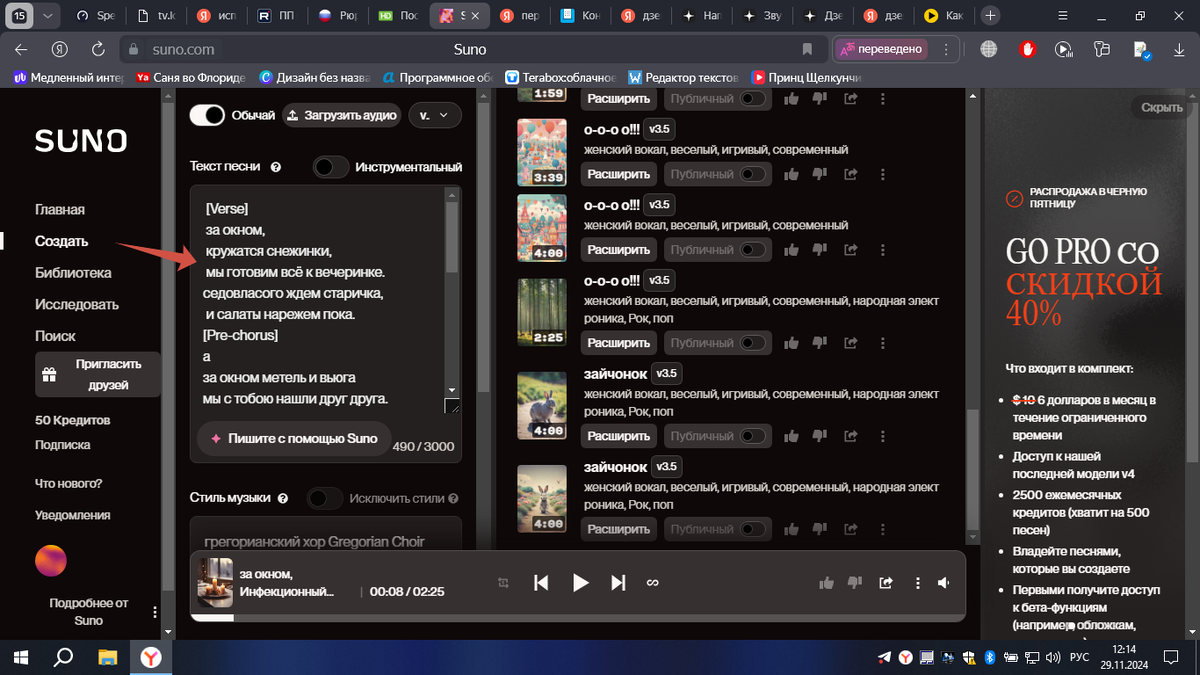Click the infinity autoplay icon in the player
The width and height of the screenshot is (1200, 675).
pyautogui.click(x=652, y=583)
